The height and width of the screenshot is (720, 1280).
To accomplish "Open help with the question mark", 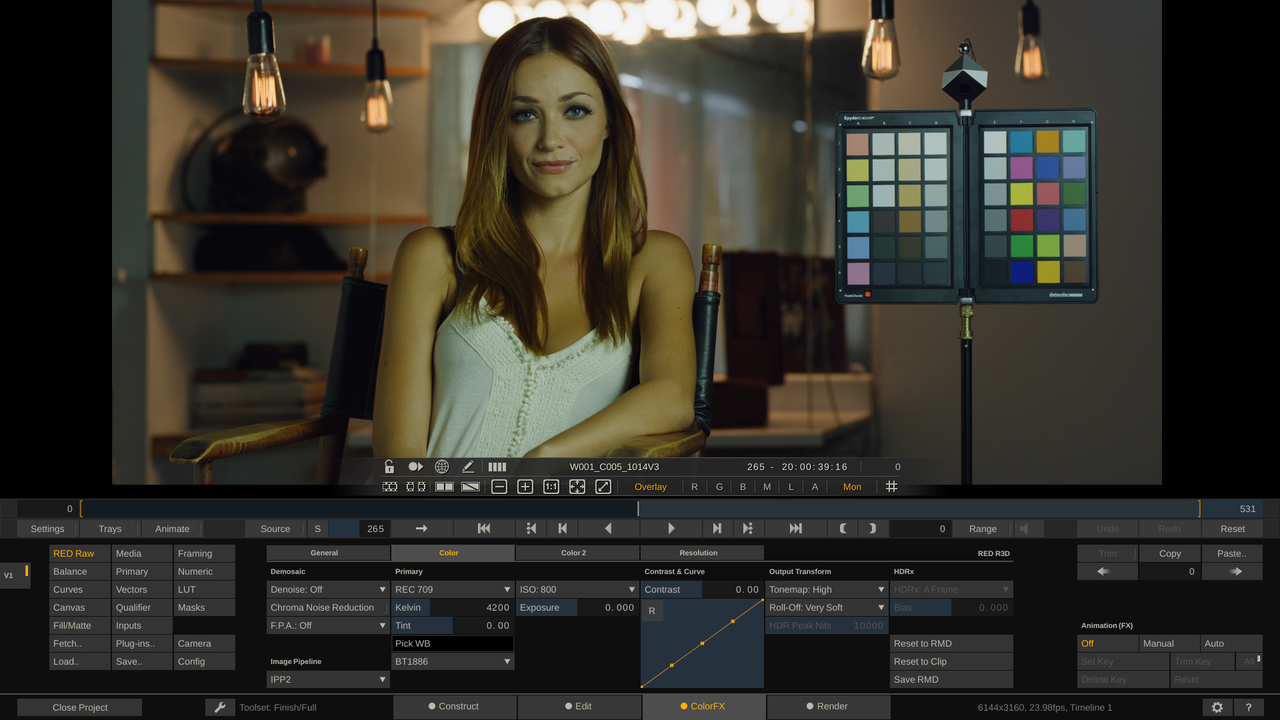I will tap(1248, 707).
